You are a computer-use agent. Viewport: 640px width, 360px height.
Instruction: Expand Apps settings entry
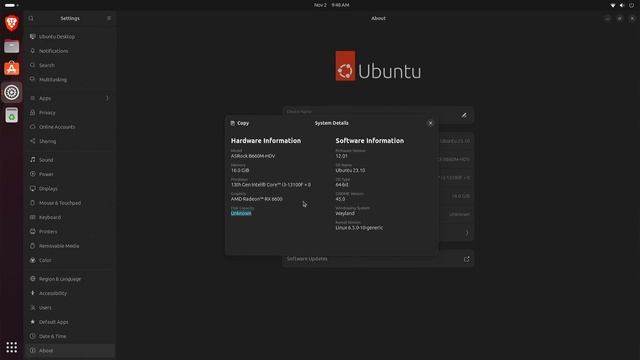coord(70,98)
